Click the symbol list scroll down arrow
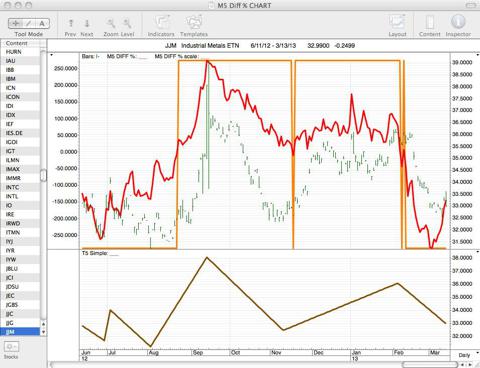This screenshot has height=368, width=480. 43,332
